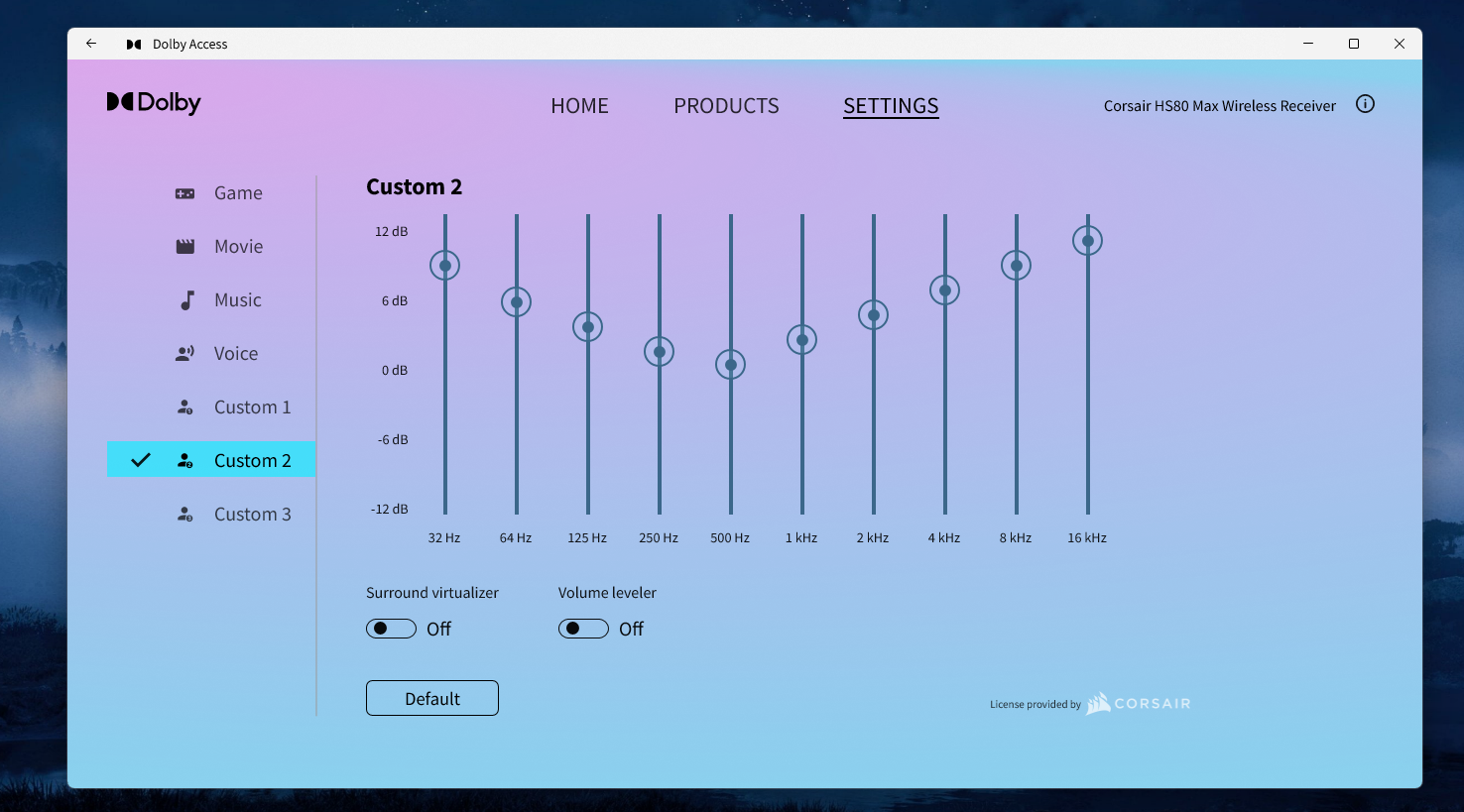The image size is (1464, 812).
Task: Select the Game preset controller icon
Action: (x=184, y=193)
